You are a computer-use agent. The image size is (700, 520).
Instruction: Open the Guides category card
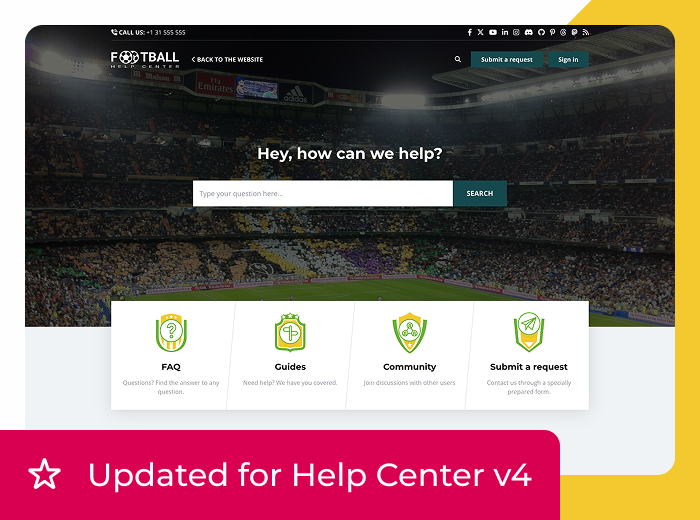click(x=290, y=355)
